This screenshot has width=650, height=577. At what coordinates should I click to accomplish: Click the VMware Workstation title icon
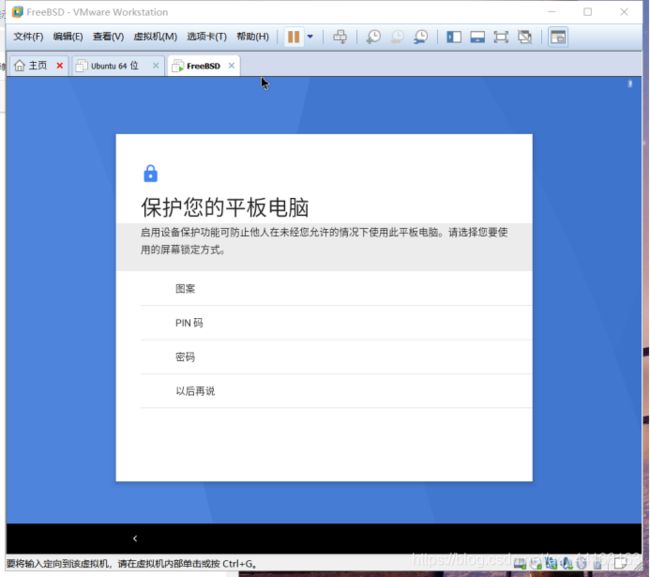click(x=17, y=12)
